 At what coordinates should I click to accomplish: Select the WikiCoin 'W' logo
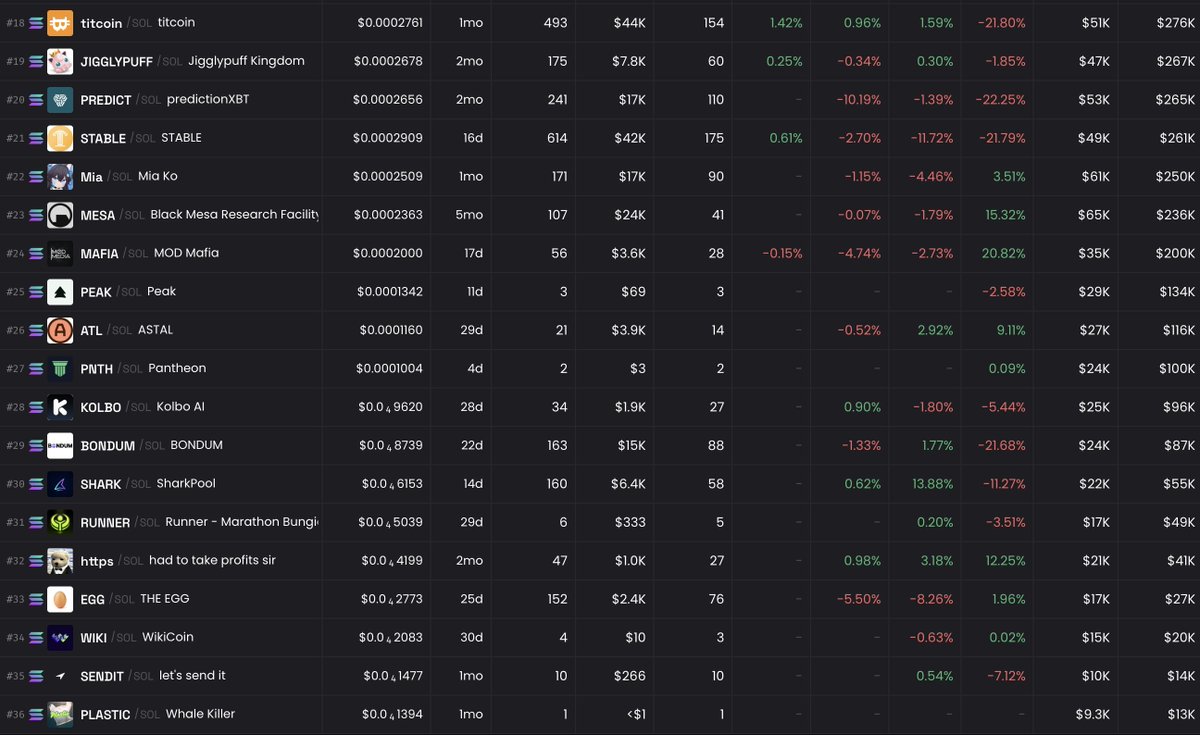(60, 637)
